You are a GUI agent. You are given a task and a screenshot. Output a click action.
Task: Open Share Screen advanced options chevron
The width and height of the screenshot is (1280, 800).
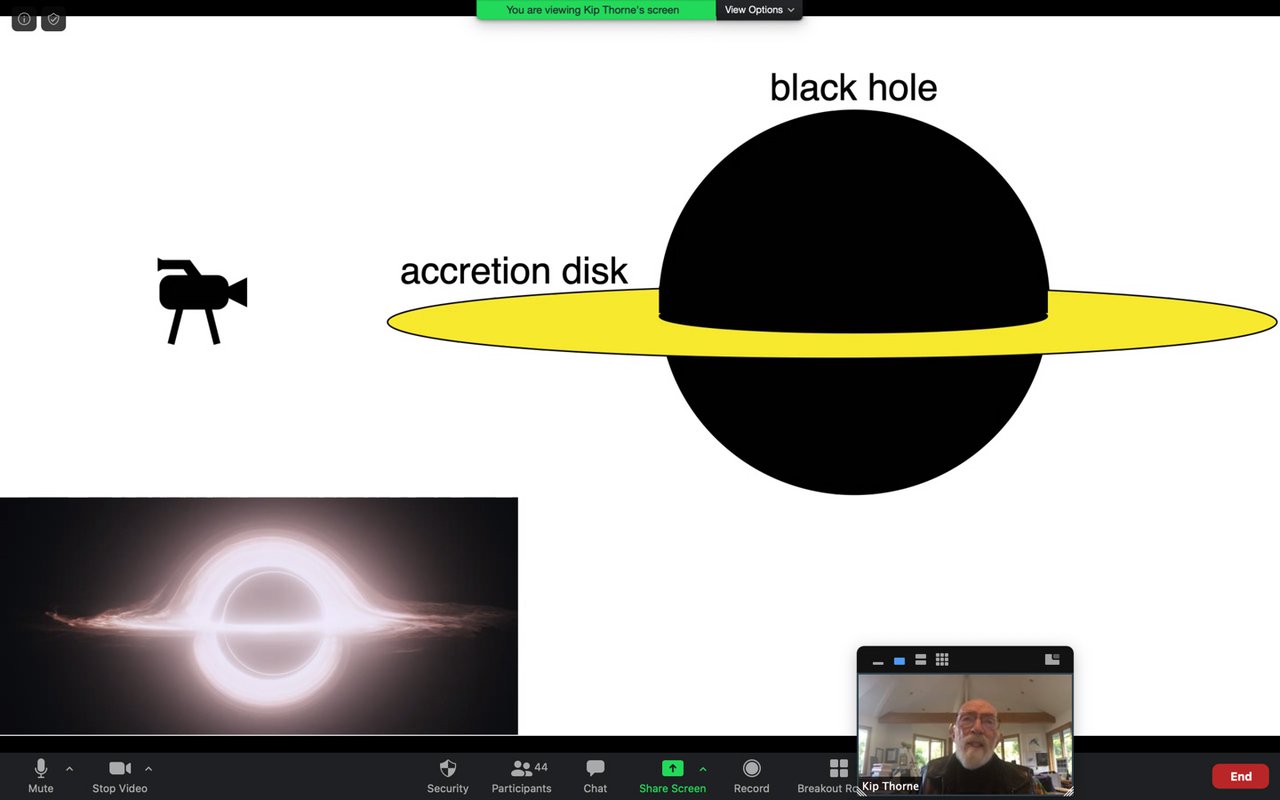point(704,768)
